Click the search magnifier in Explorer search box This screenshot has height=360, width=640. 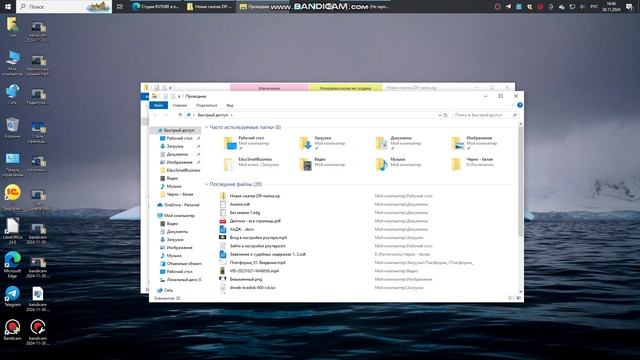click(515, 115)
